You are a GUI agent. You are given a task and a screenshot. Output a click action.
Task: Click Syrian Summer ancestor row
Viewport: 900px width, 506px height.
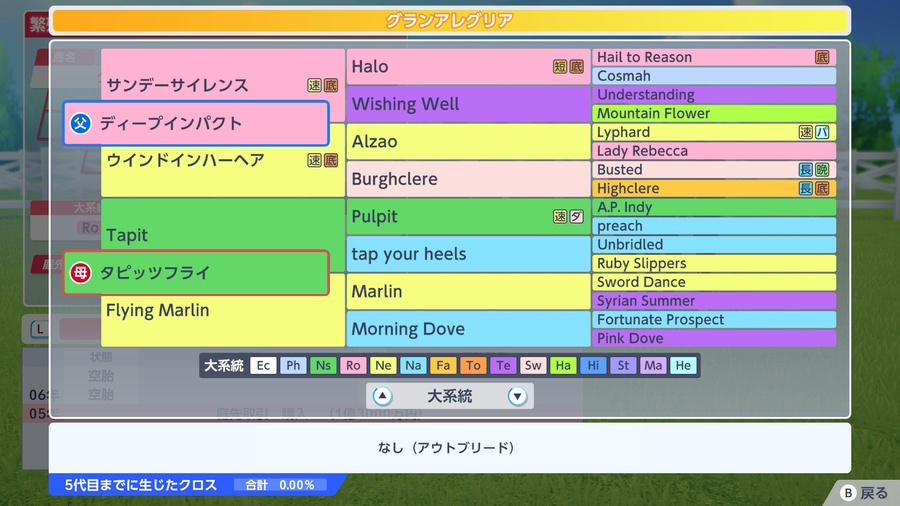[x=714, y=301]
